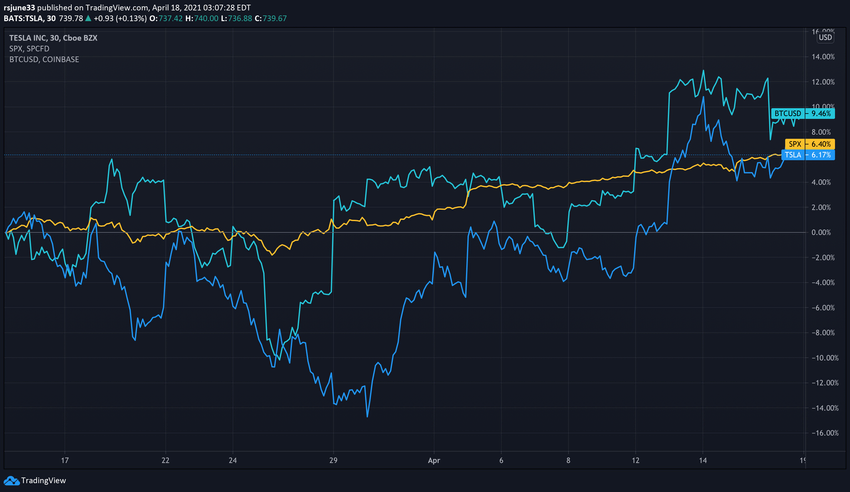Screen dimensions: 850x492
Task: Click the 24 date label on time axis
Action: 233,461
